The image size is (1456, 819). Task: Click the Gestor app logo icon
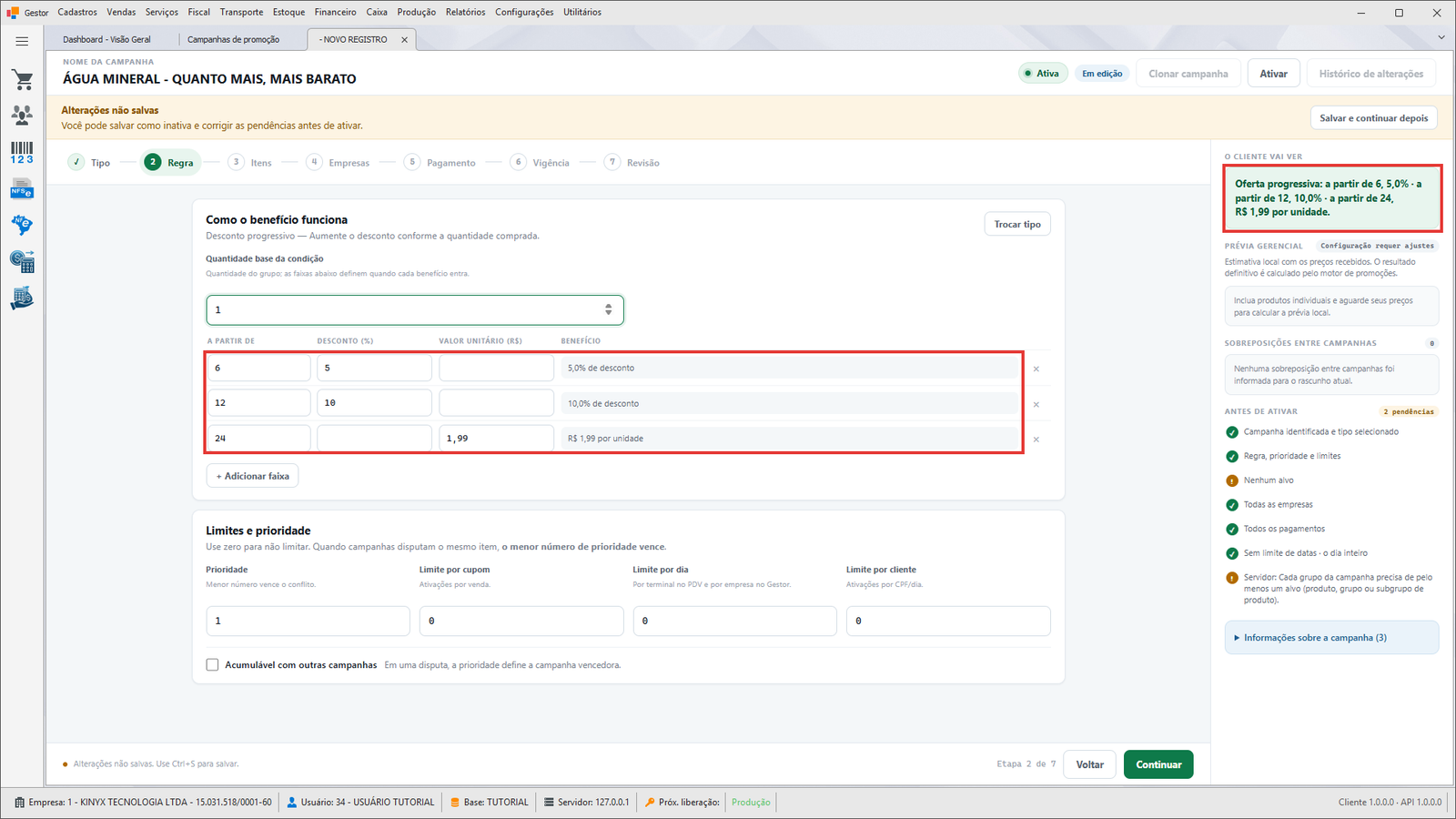13,13
